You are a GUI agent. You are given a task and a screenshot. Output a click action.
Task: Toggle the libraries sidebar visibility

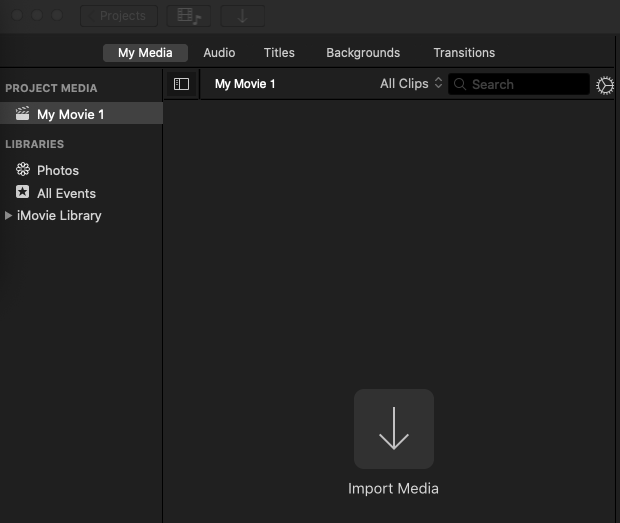click(x=181, y=84)
